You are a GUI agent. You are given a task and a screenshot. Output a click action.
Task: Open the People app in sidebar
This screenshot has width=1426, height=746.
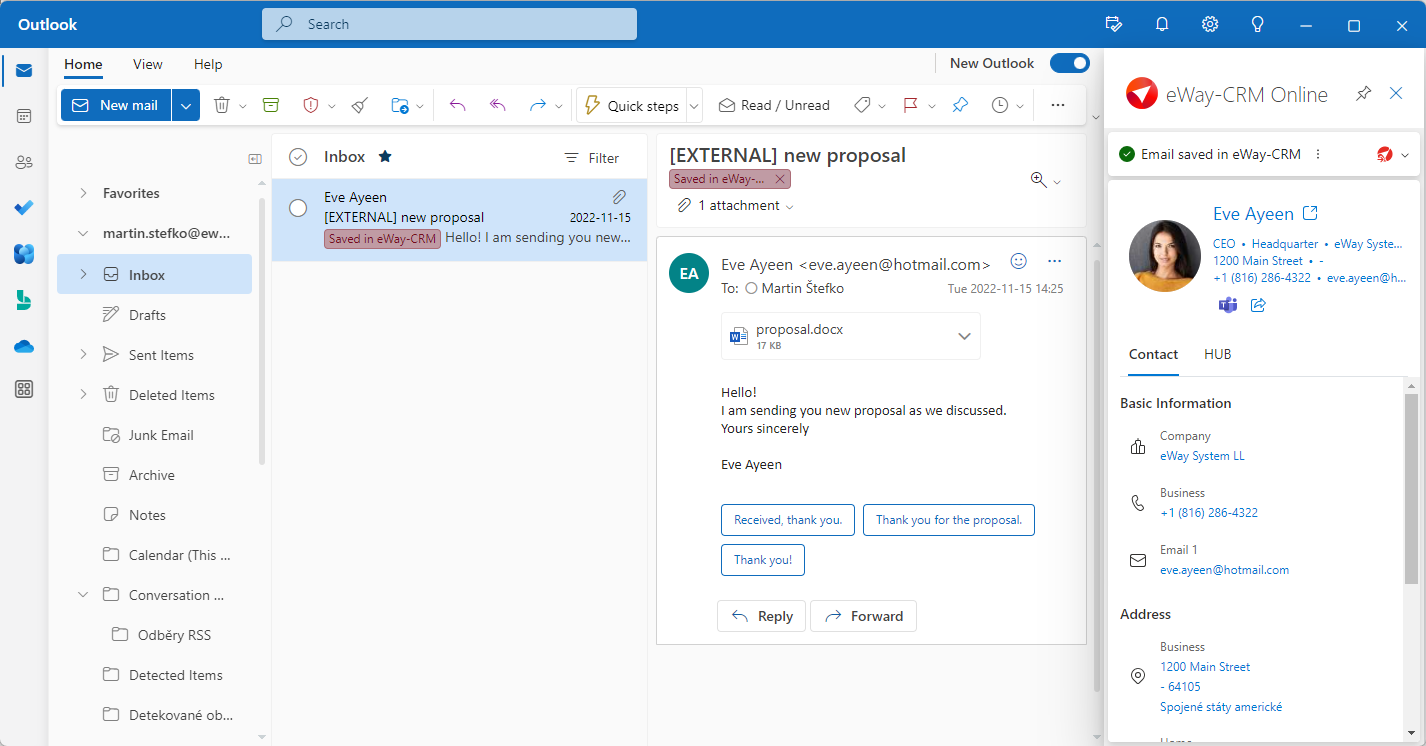[24, 162]
